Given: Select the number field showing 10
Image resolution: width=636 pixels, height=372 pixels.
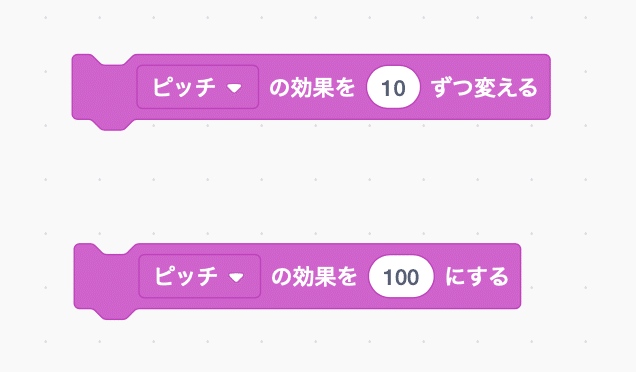Looking at the screenshot, I should (x=393, y=87).
